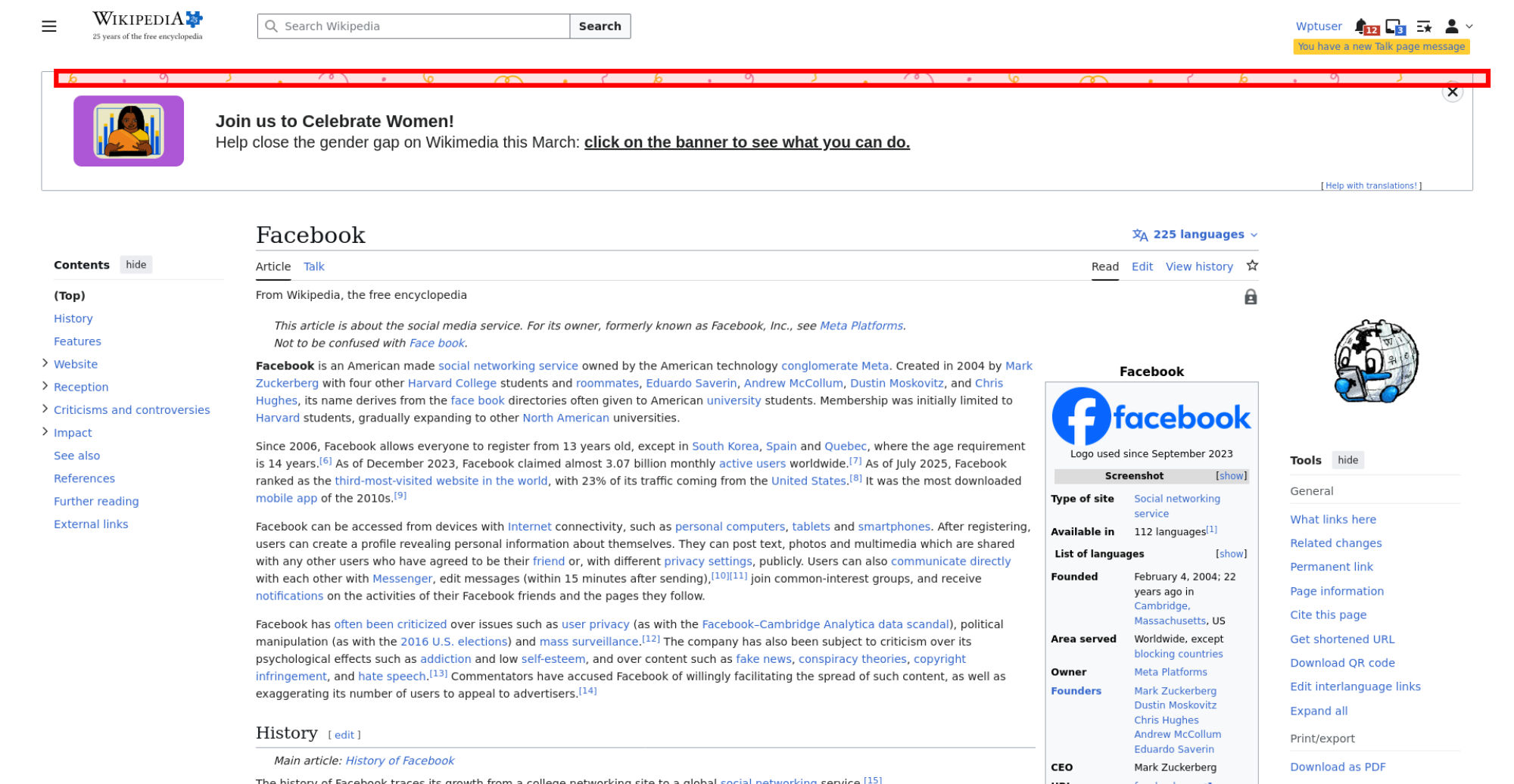Click the Search button
This screenshot has width=1514, height=784.
click(x=600, y=26)
